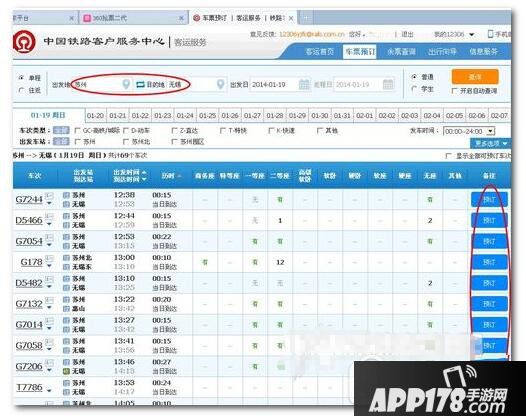Open 余票查询 nav tab
The height and width of the screenshot is (416, 526).
[401, 52]
